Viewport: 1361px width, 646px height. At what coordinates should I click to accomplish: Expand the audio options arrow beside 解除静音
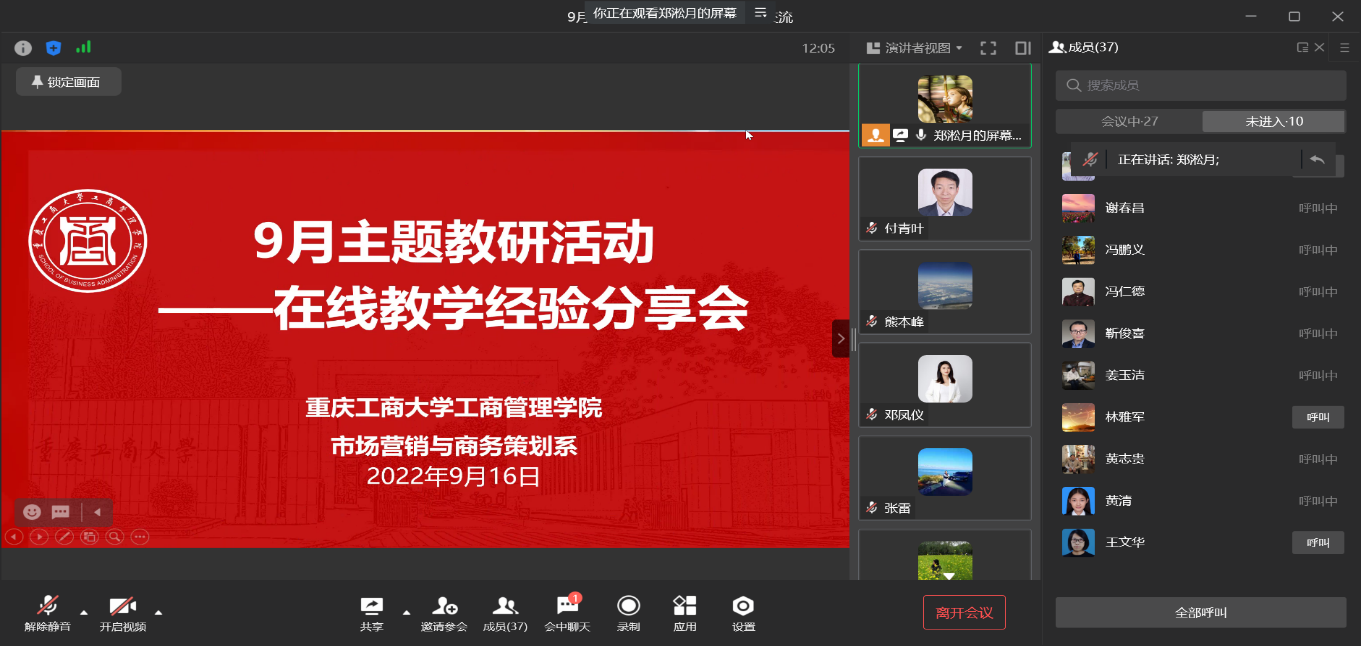[84, 612]
